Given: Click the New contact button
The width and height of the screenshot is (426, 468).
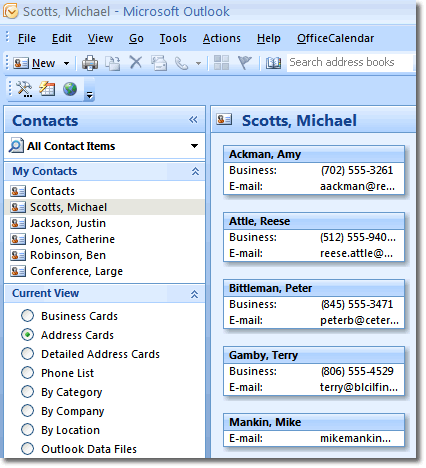Looking at the screenshot, I should 34,63.
